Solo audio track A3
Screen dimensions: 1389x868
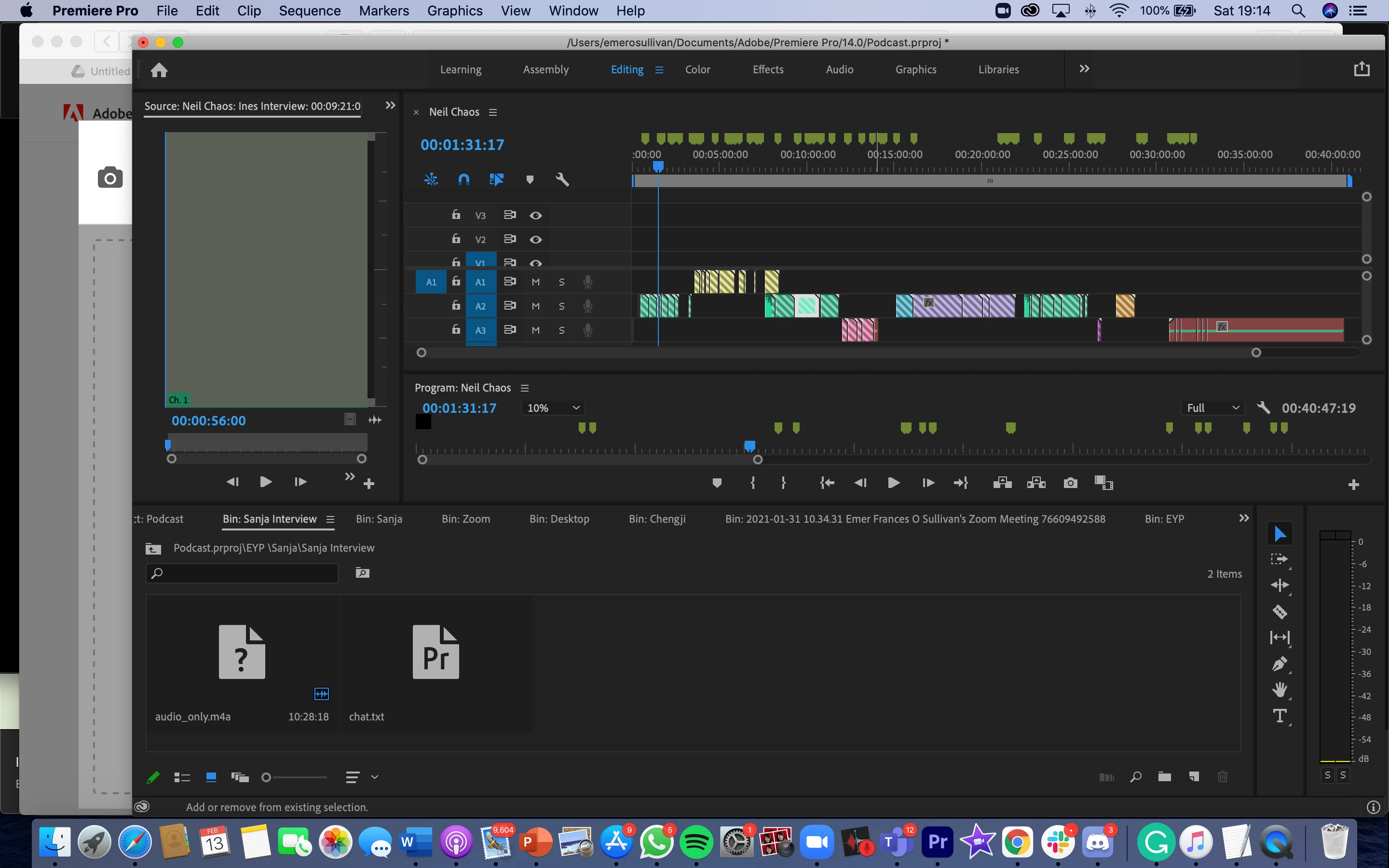tap(561, 330)
